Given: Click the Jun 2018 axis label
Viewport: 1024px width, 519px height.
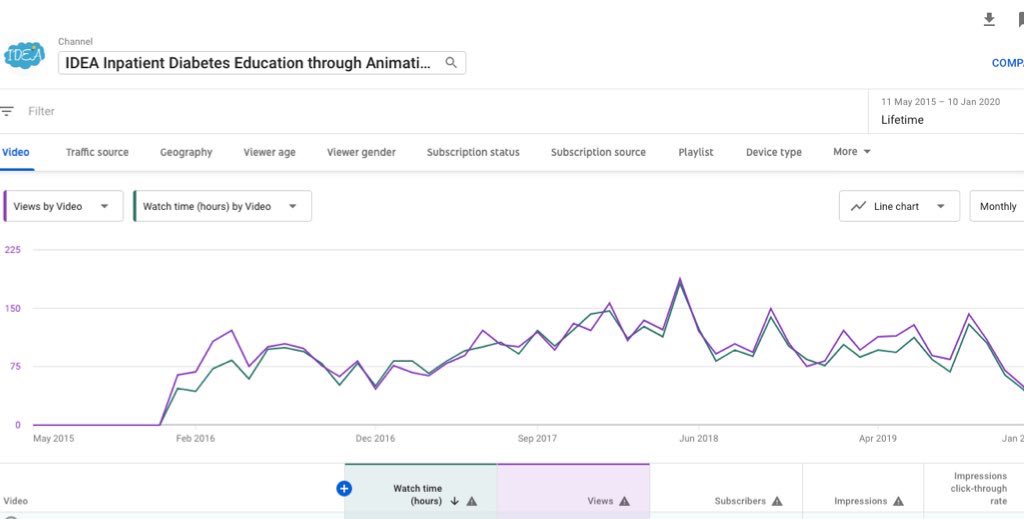Looking at the screenshot, I should click(698, 438).
